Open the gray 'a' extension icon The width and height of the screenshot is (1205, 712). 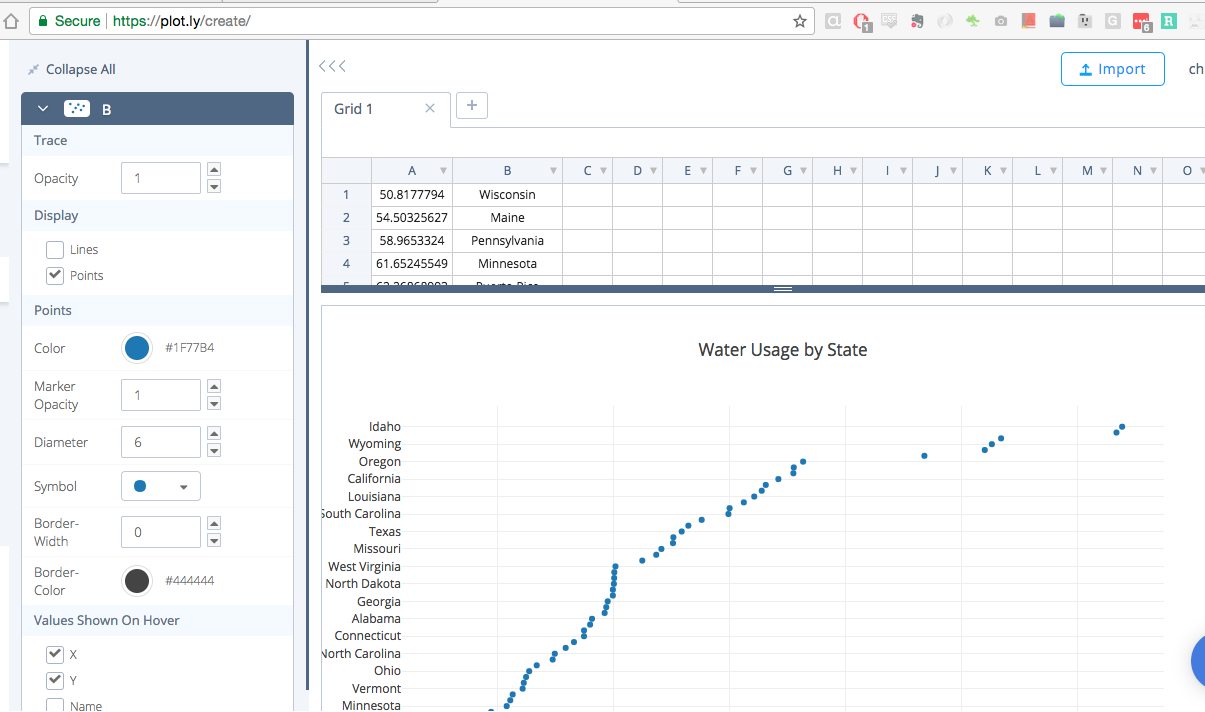tap(833, 20)
